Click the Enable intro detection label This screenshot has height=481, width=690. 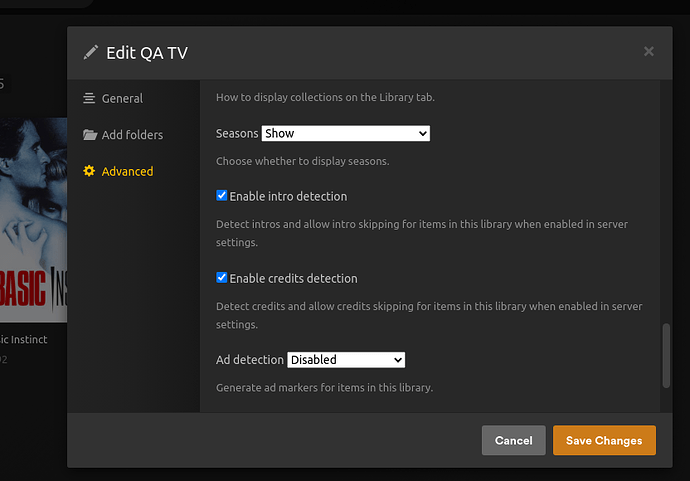tap(288, 196)
